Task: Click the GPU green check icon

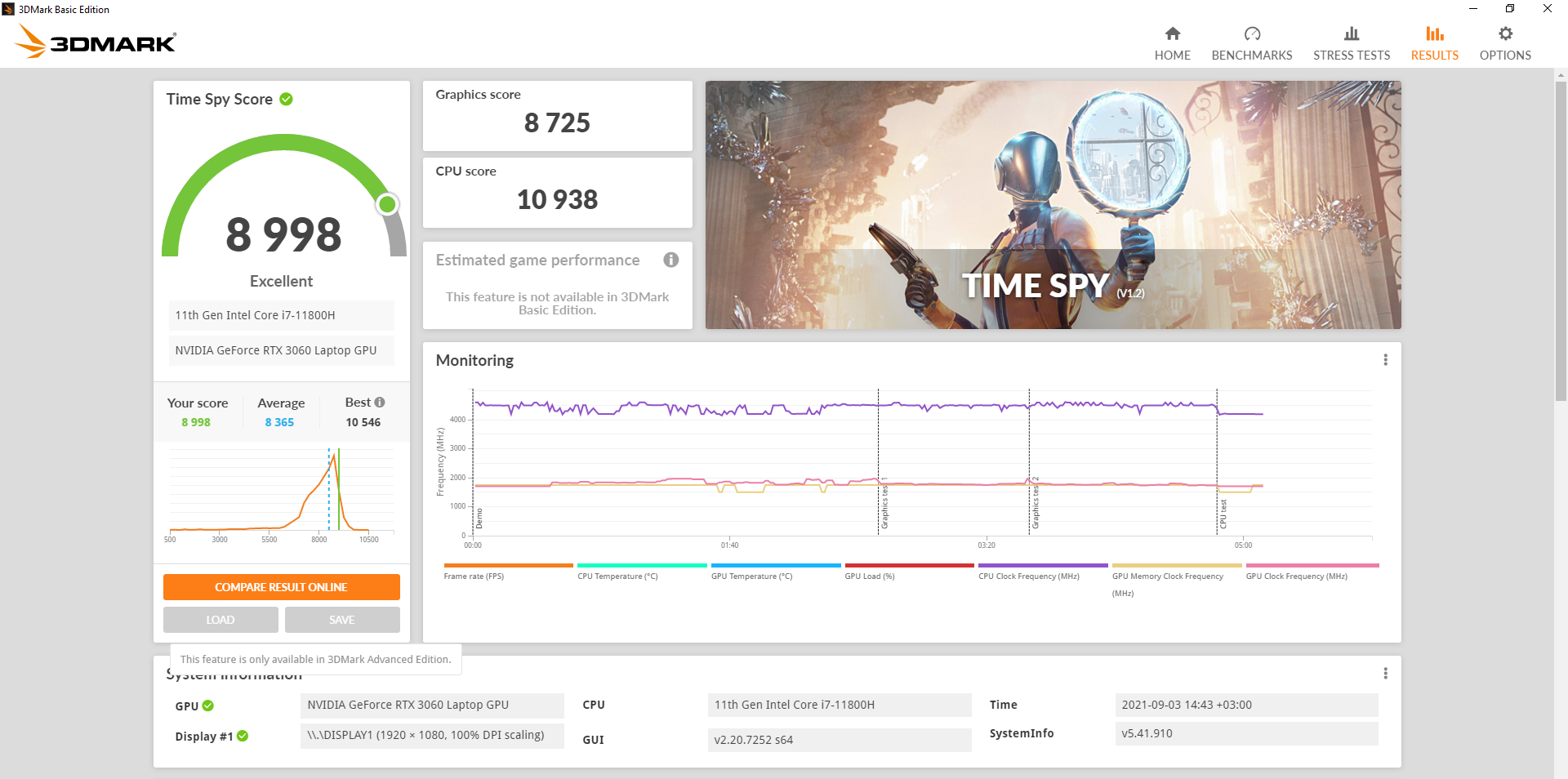Action: click(x=208, y=706)
